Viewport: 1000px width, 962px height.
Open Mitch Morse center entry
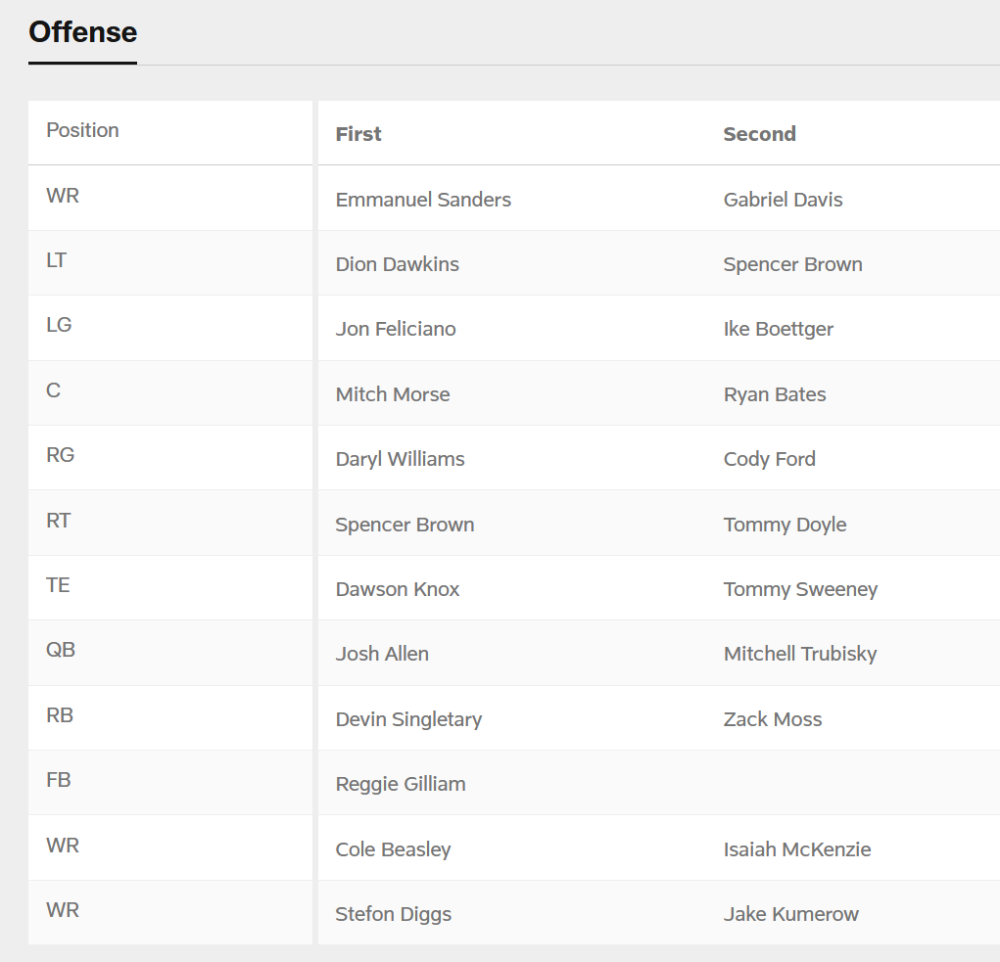pyautogui.click(x=392, y=394)
